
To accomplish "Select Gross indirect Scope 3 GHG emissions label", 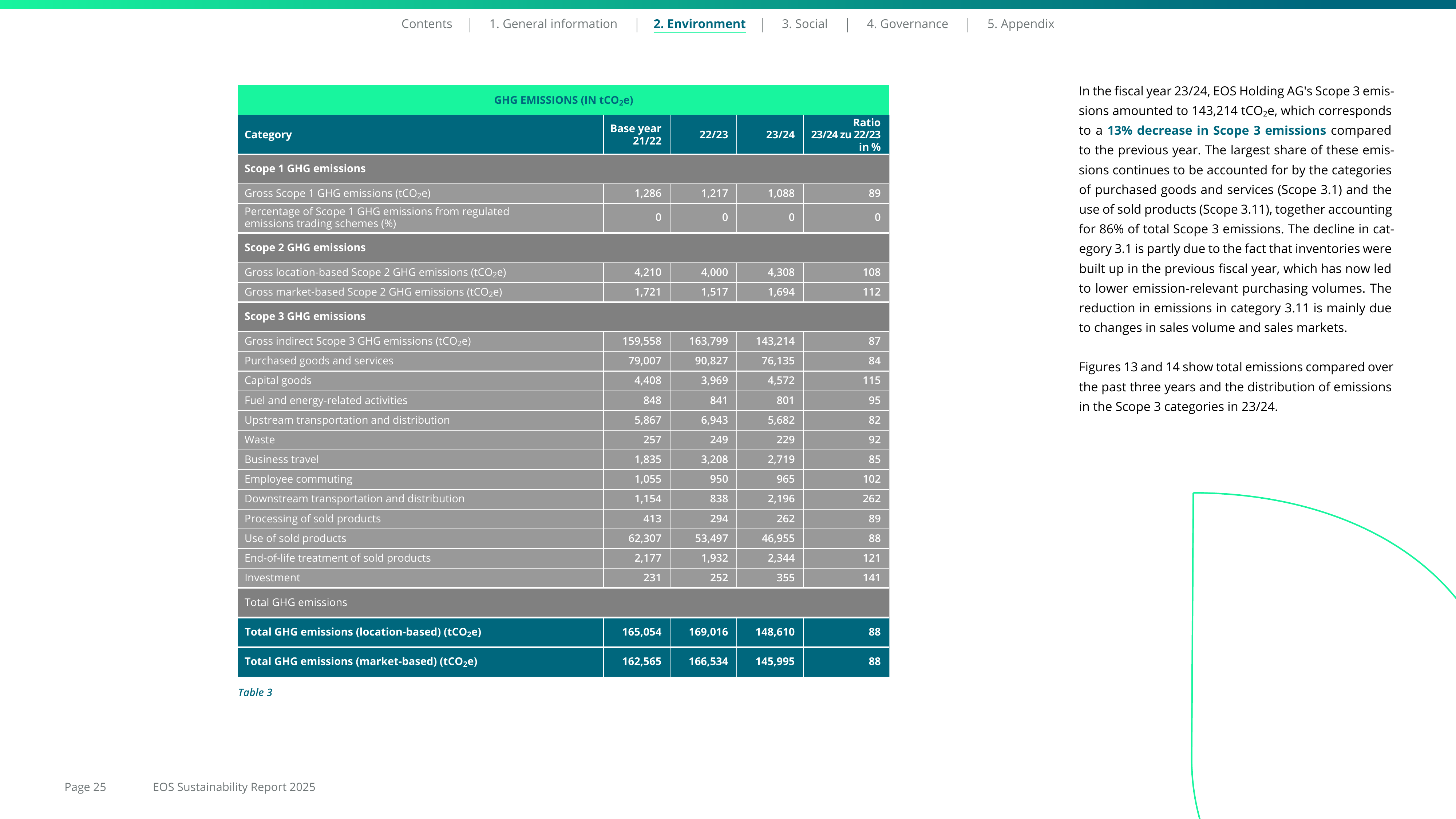I will tap(358, 341).
